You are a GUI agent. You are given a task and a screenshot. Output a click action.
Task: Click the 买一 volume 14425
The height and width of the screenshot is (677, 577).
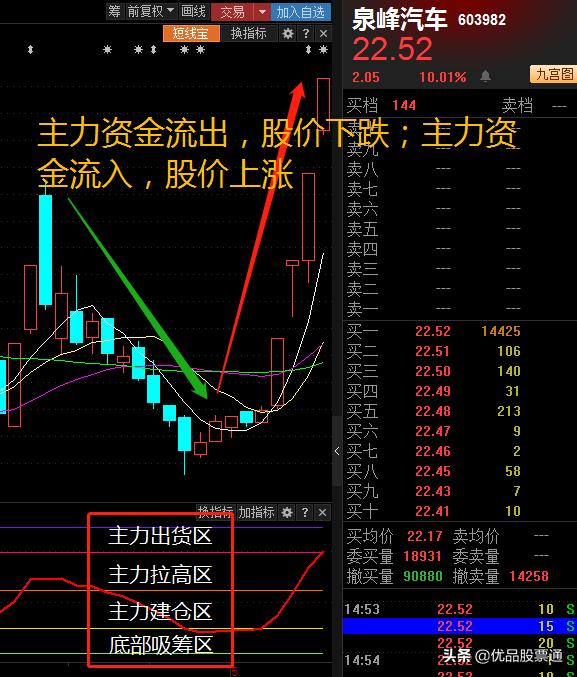click(x=501, y=331)
